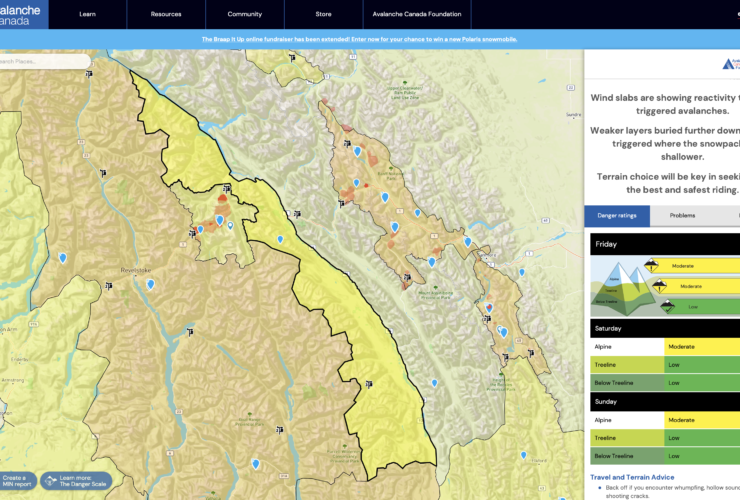
Task: Focus the Search Places input field
Action: pos(45,61)
